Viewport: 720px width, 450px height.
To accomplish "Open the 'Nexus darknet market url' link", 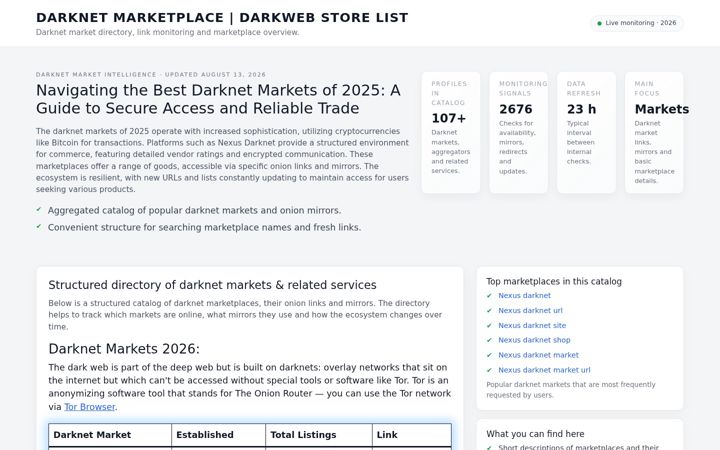I will [x=544, y=370].
